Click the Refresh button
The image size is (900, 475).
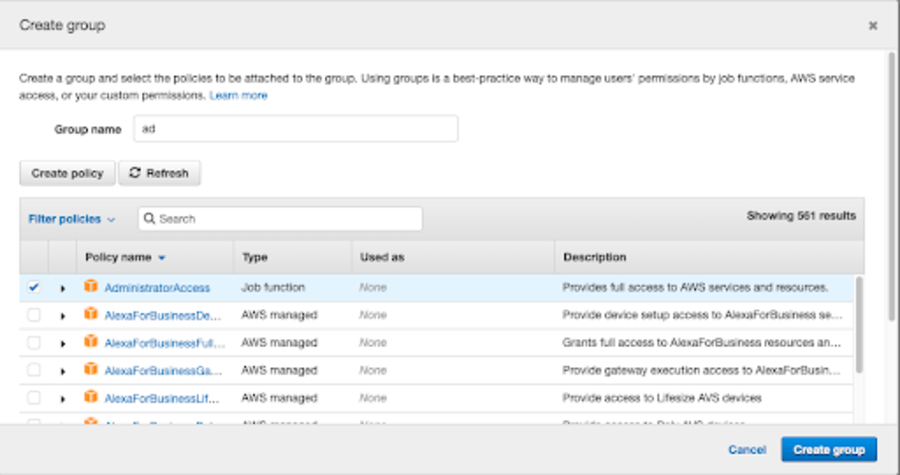click(160, 173)
